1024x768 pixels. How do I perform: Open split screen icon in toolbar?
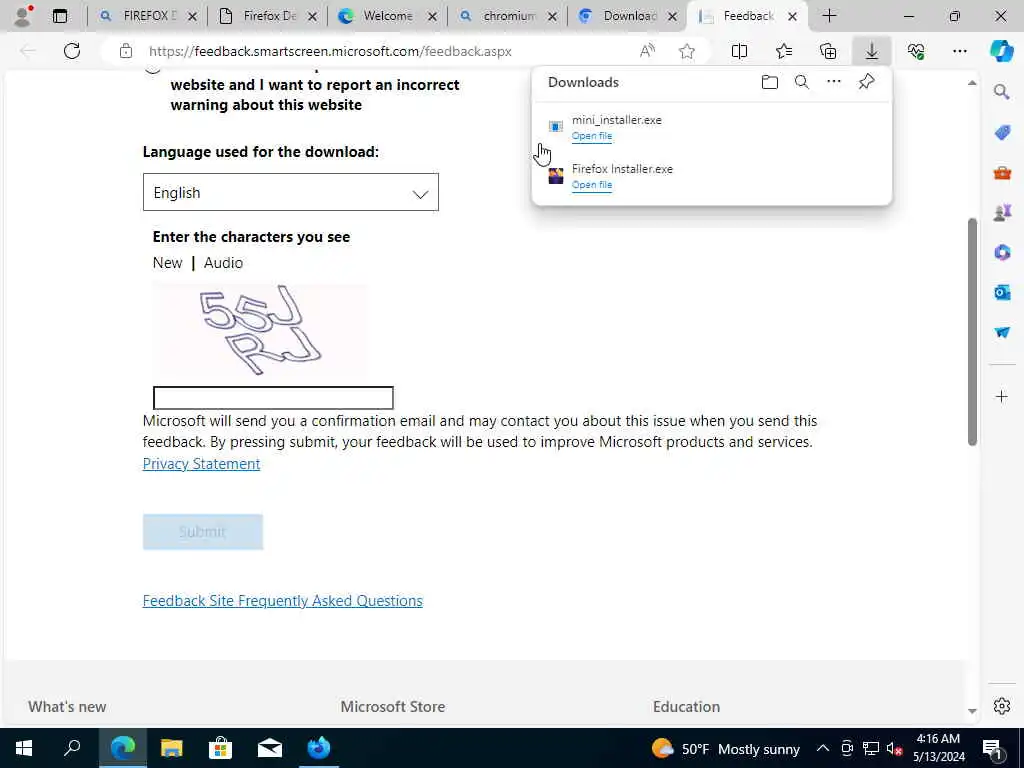pos(739,51)
